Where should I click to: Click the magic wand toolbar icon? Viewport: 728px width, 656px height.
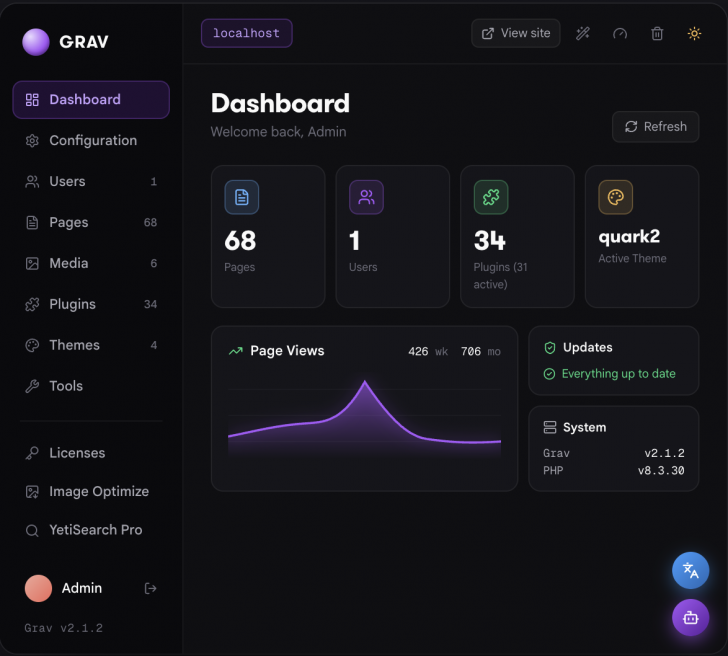pyautogui.click(x=583, y=33)
